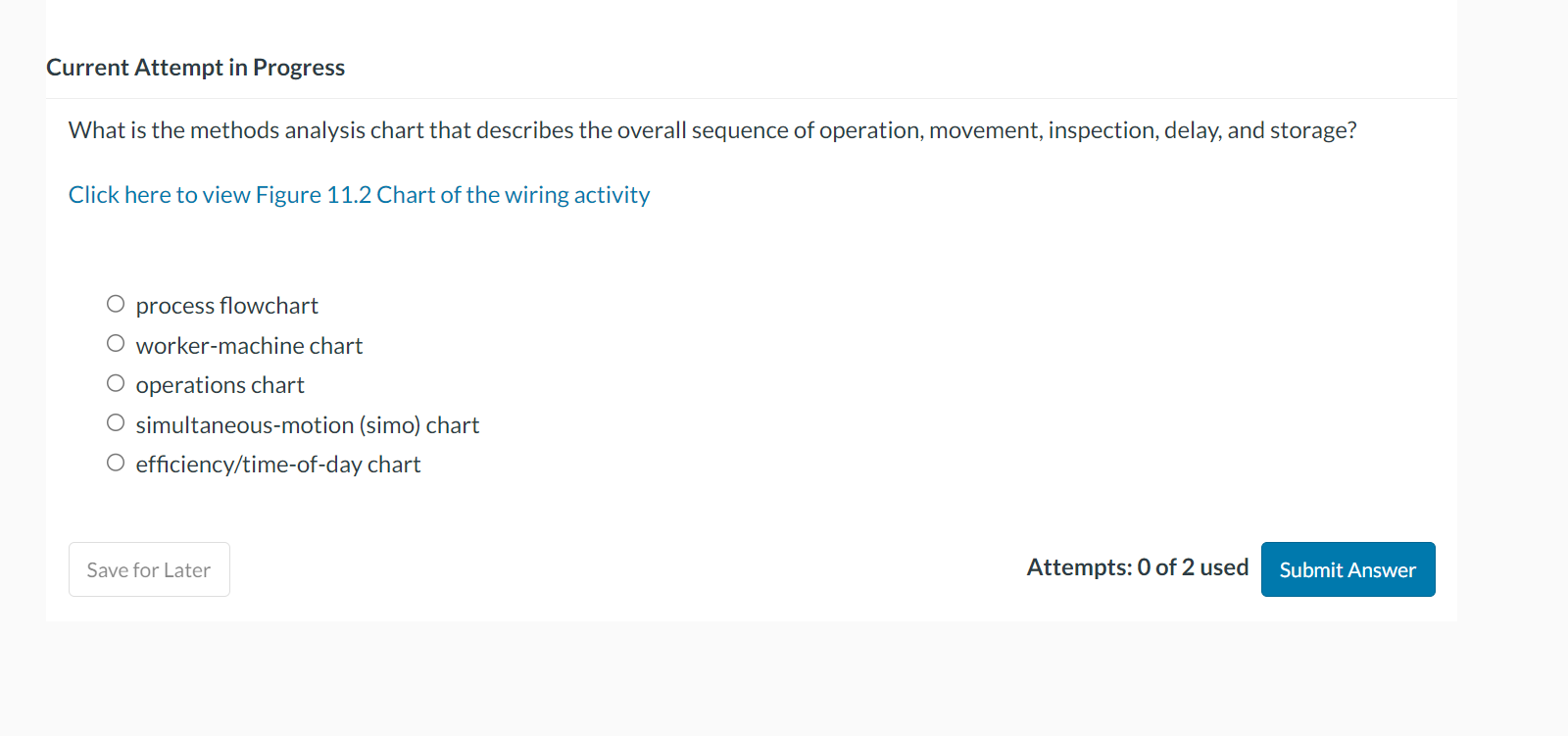
Task: Choose the efficiency/time-of-day chart answer
Action: click(x=115, y=462)
